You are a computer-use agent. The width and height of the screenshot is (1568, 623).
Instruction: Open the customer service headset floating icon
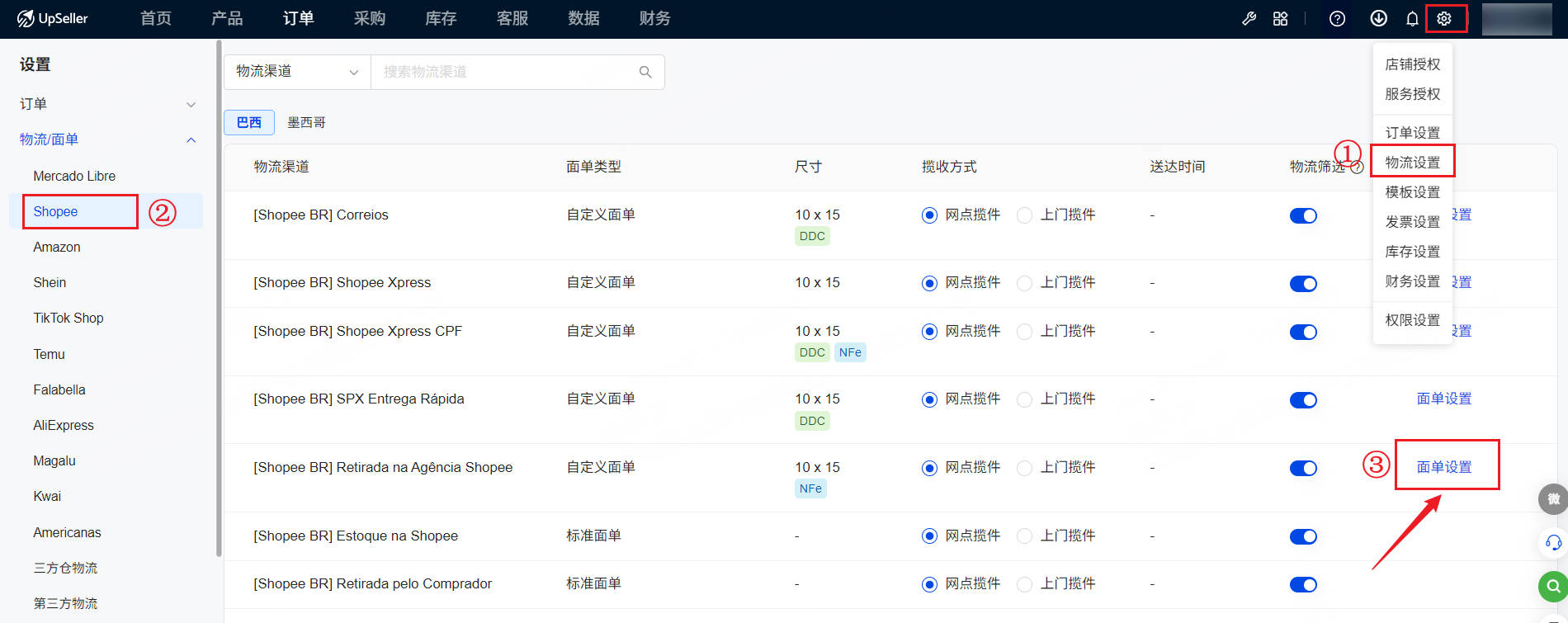tap(1553, 542)
